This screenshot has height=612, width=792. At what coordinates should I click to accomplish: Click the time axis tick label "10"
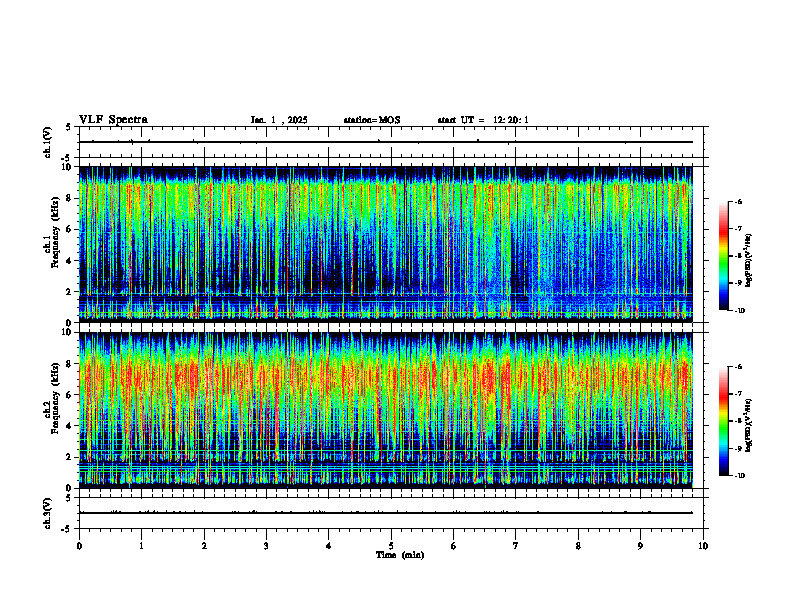[x=703, y=546]
